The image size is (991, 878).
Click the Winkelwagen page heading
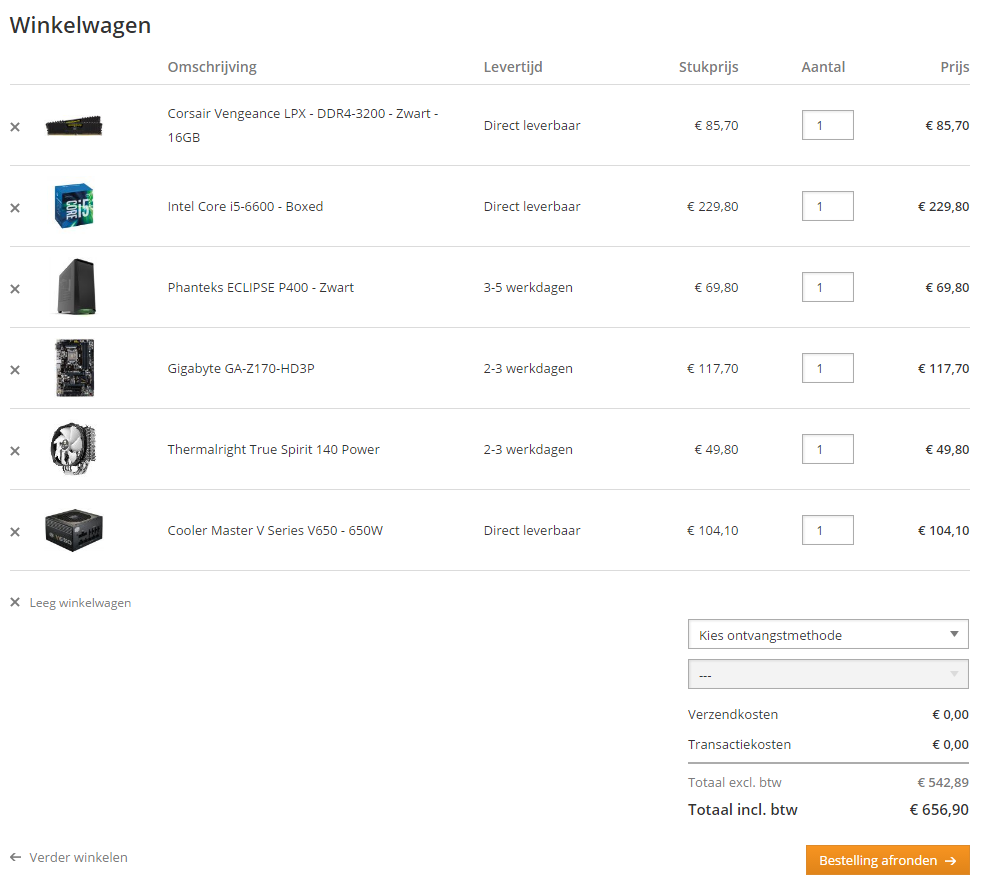point(80,25)
